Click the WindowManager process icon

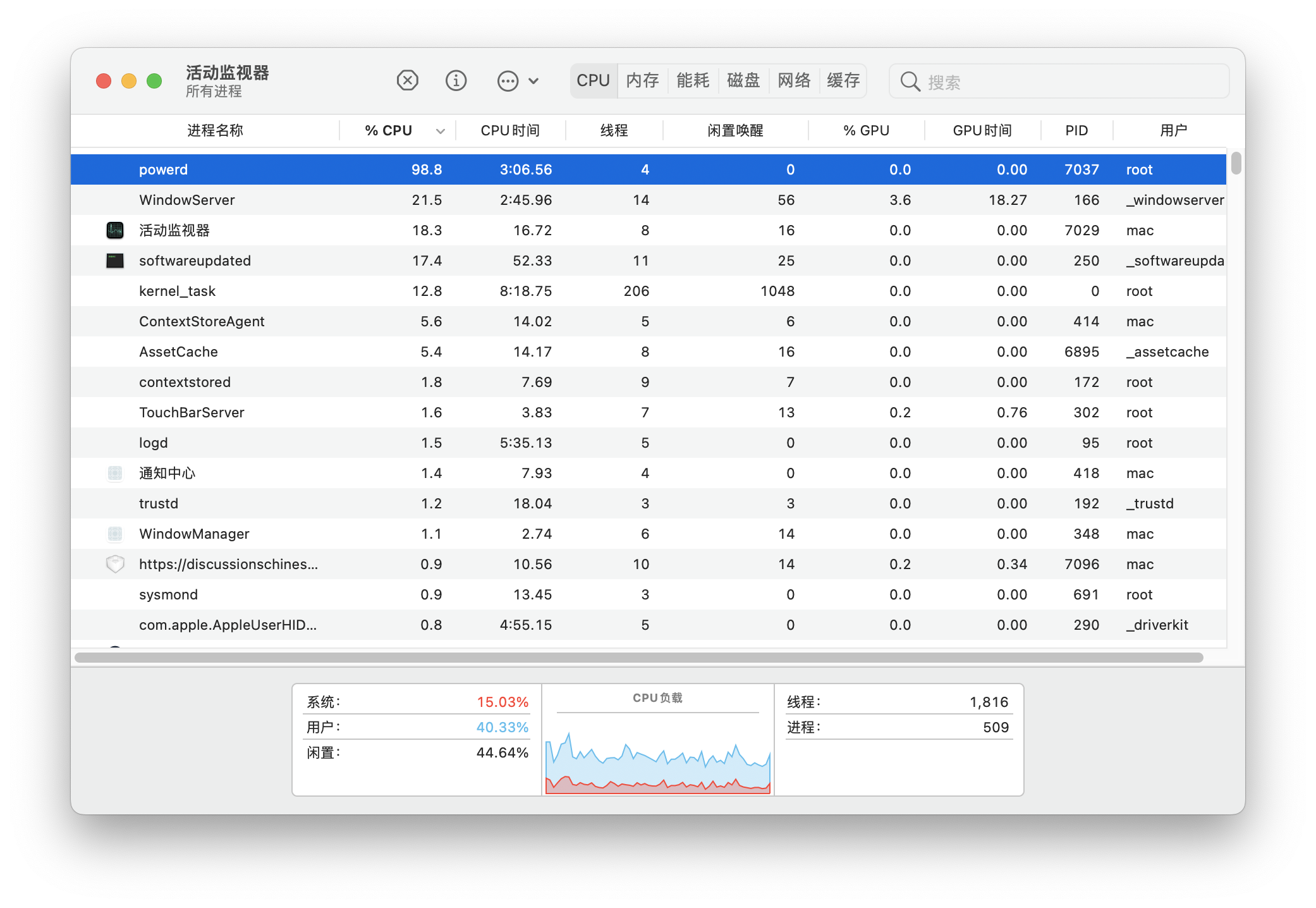tap(115, 534)
